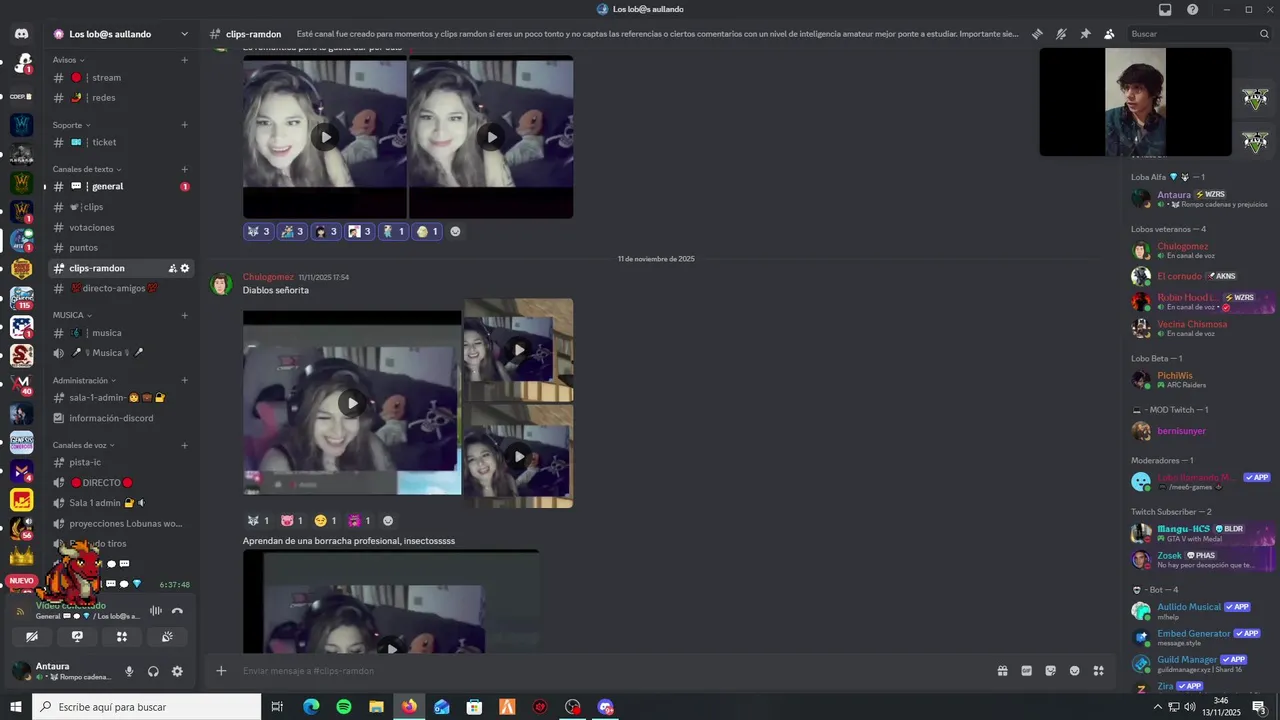The width and height of the screenshot is (1280, 720).
Task: Collapse the Administración category
Action: (x=85, y=380)
